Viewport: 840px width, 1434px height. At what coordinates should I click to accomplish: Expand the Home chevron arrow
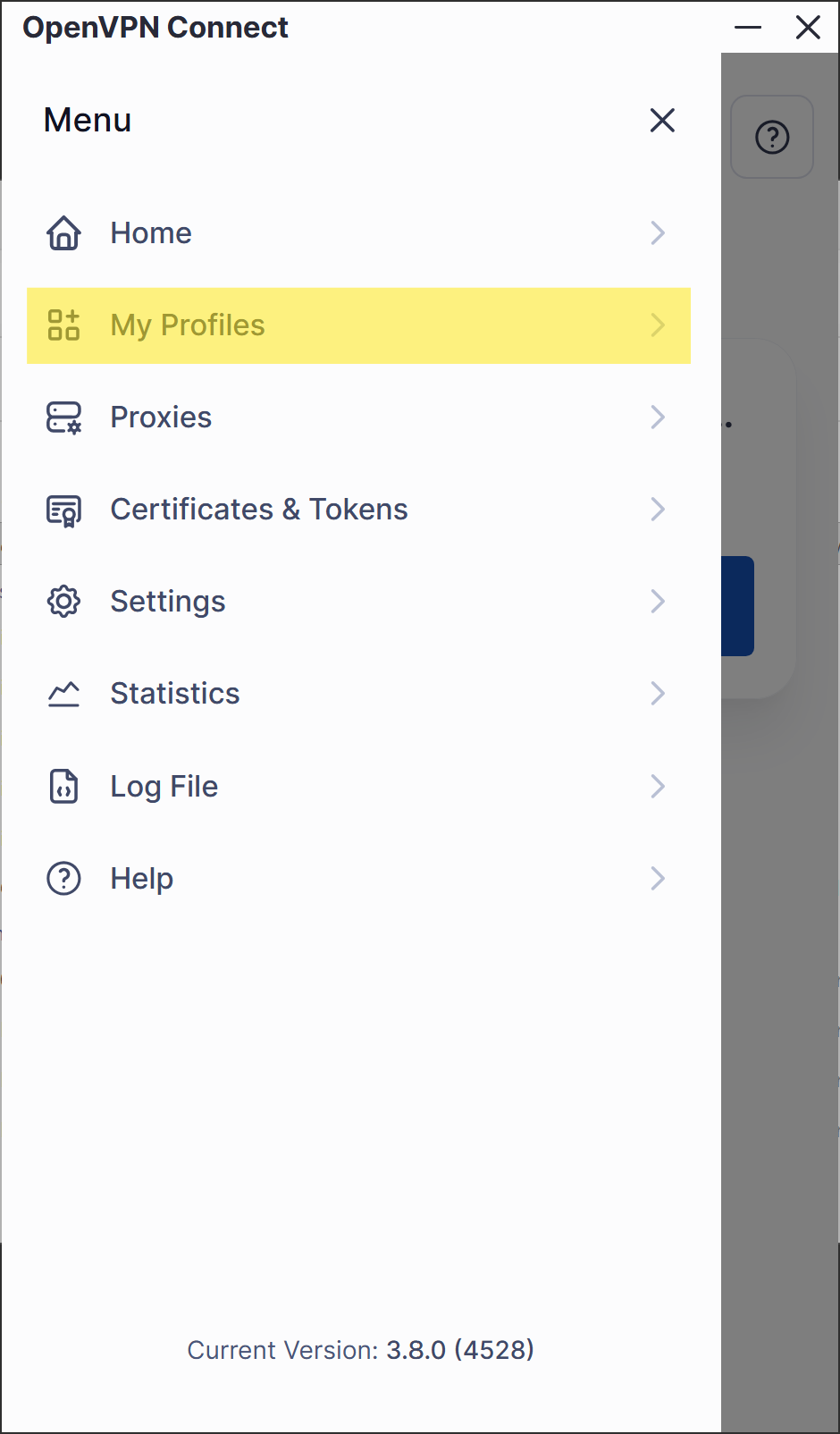pyautogui.click(x=658, y=233)
